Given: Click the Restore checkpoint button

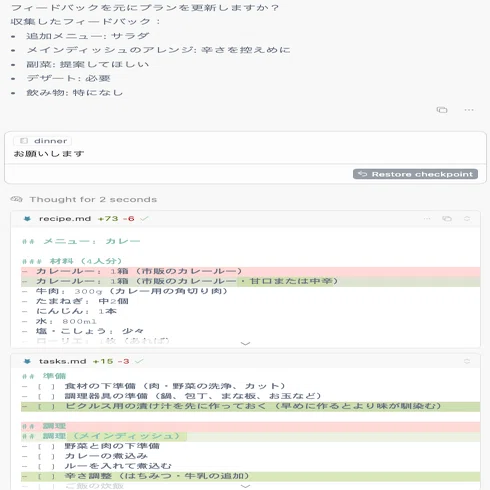Looking at the screenshot, I should (x=415, y=174).
